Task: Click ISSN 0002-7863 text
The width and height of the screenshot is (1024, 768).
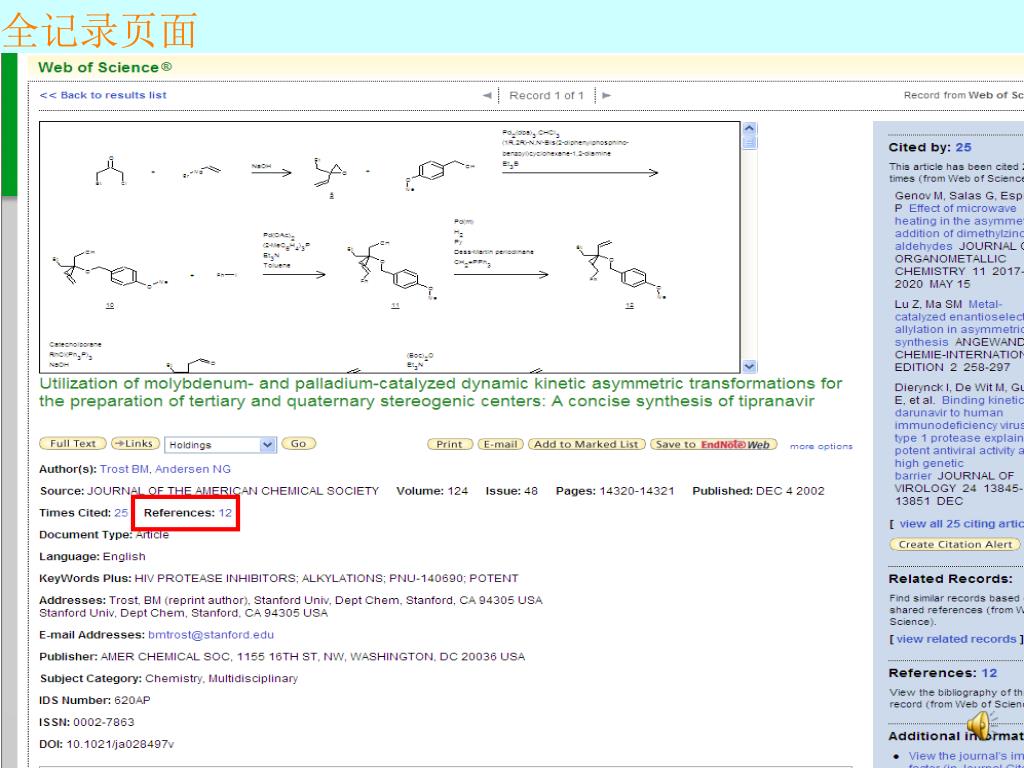Action: (87, 723)
